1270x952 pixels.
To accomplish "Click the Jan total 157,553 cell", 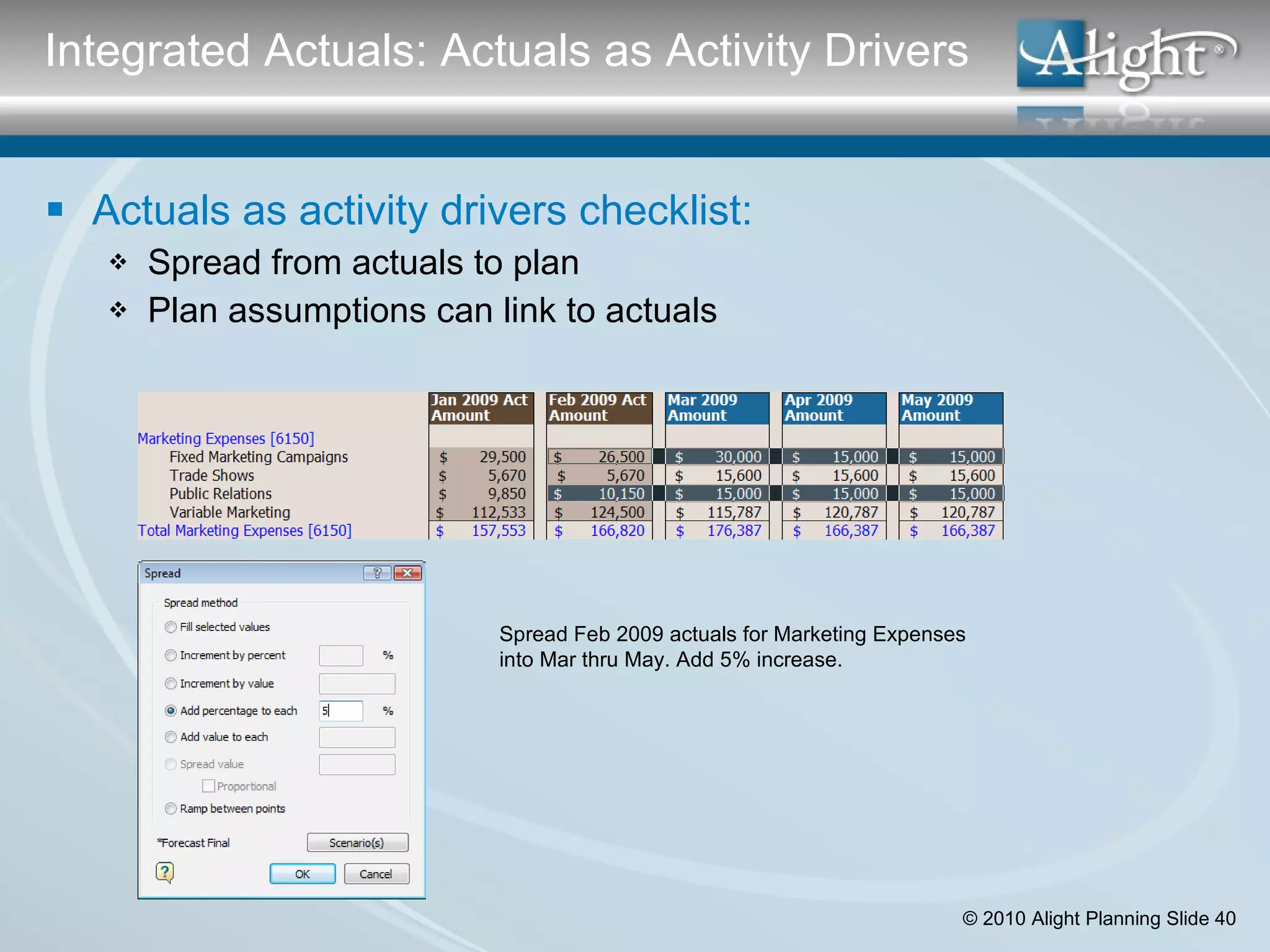I will 481,531.
